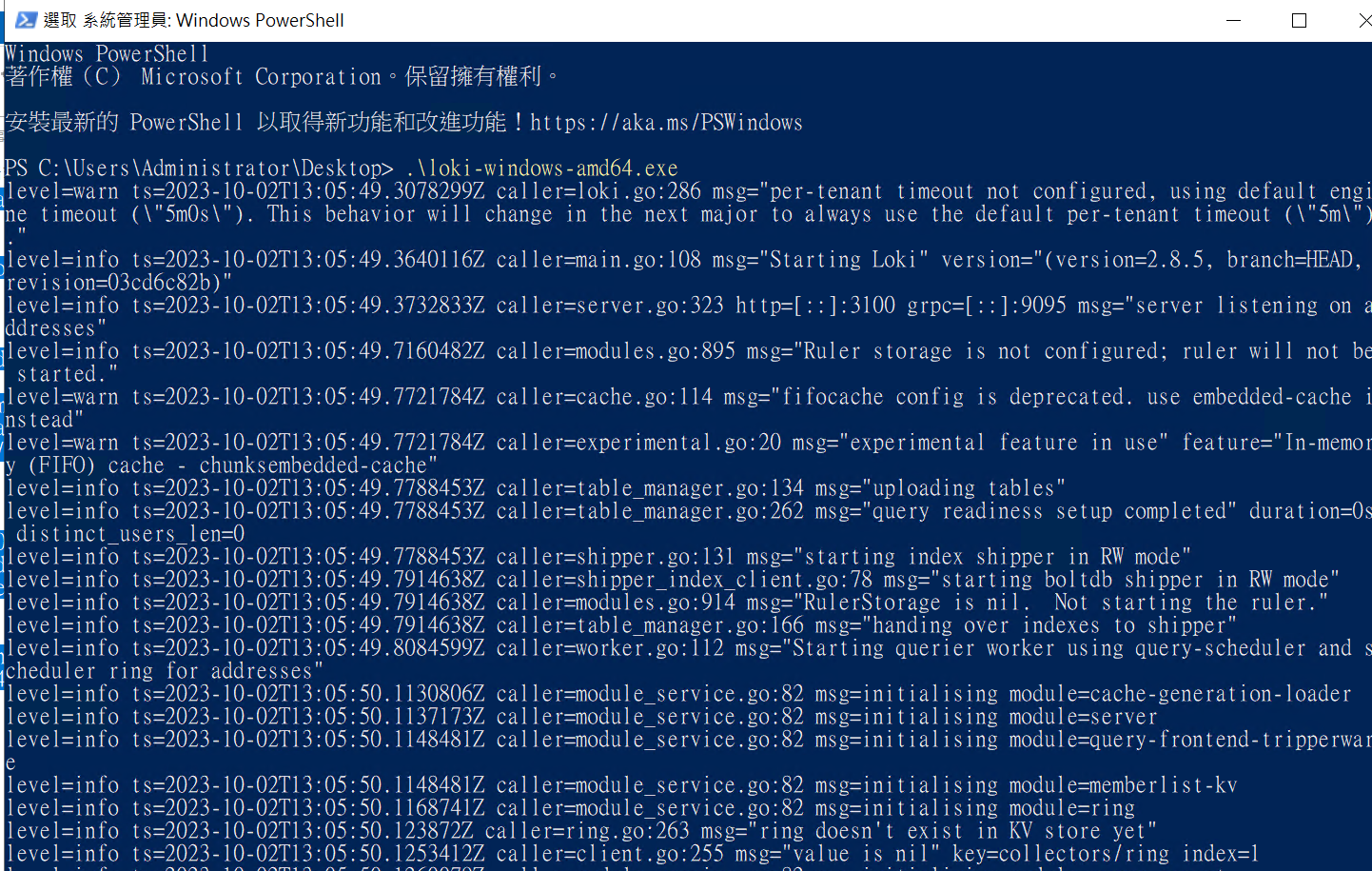Image resolution: width=1372 pixels, height=871 pixels.
Task: Click 'caller=loki.go:286' in the first log line
Action: click(x=598, y=191)
